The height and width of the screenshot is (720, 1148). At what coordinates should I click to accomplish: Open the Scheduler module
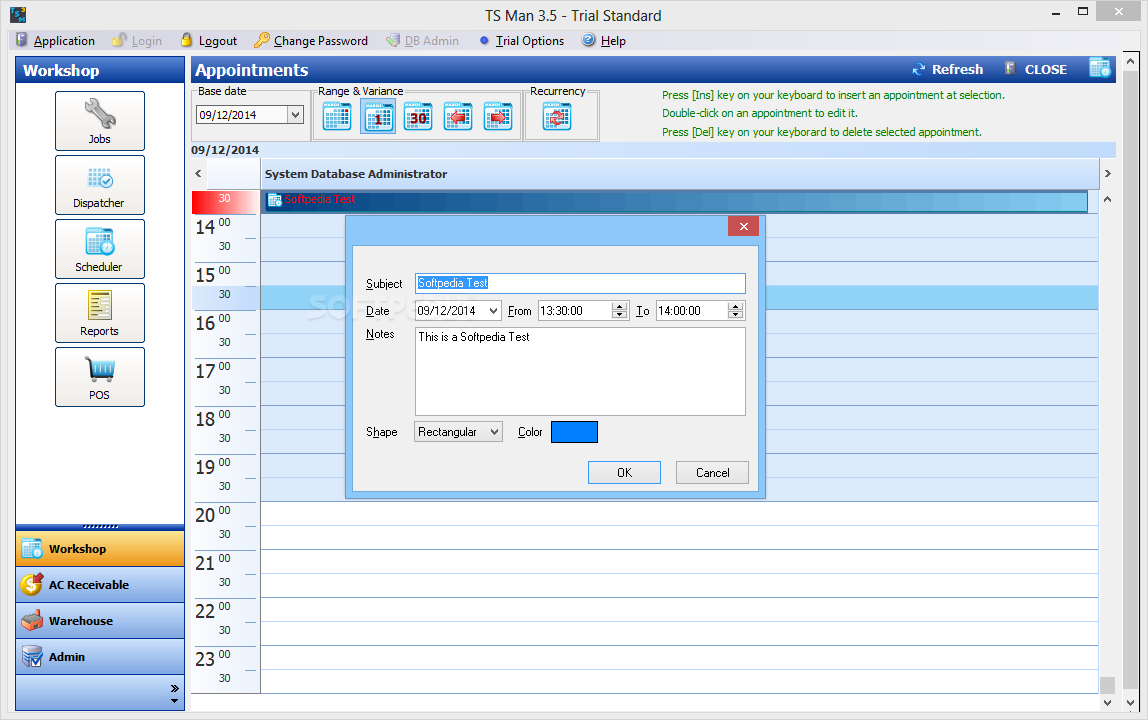(100, 249)
